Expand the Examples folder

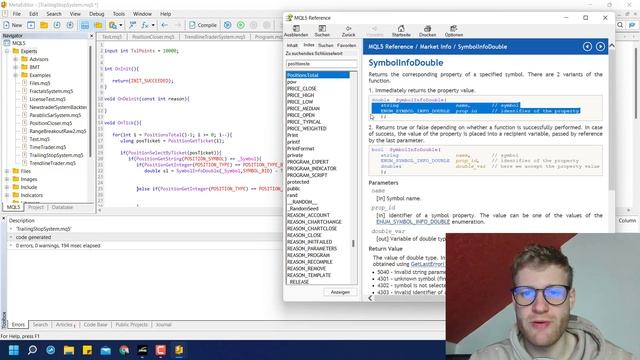[x=16, y=75]
